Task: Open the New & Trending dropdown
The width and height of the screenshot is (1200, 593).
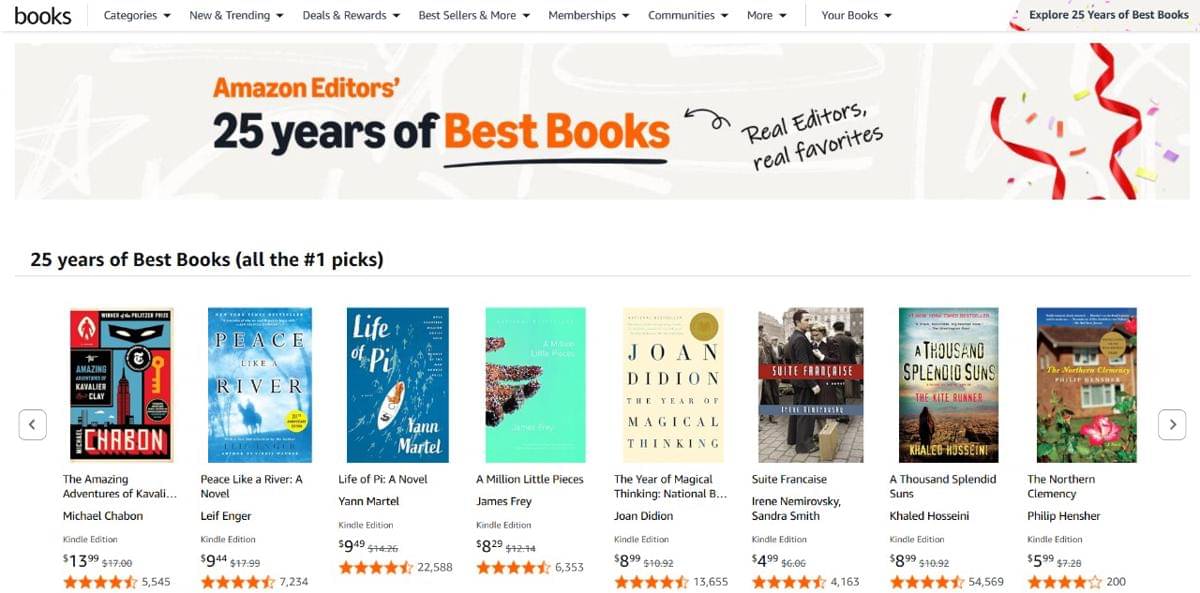Action: [236, 15]
